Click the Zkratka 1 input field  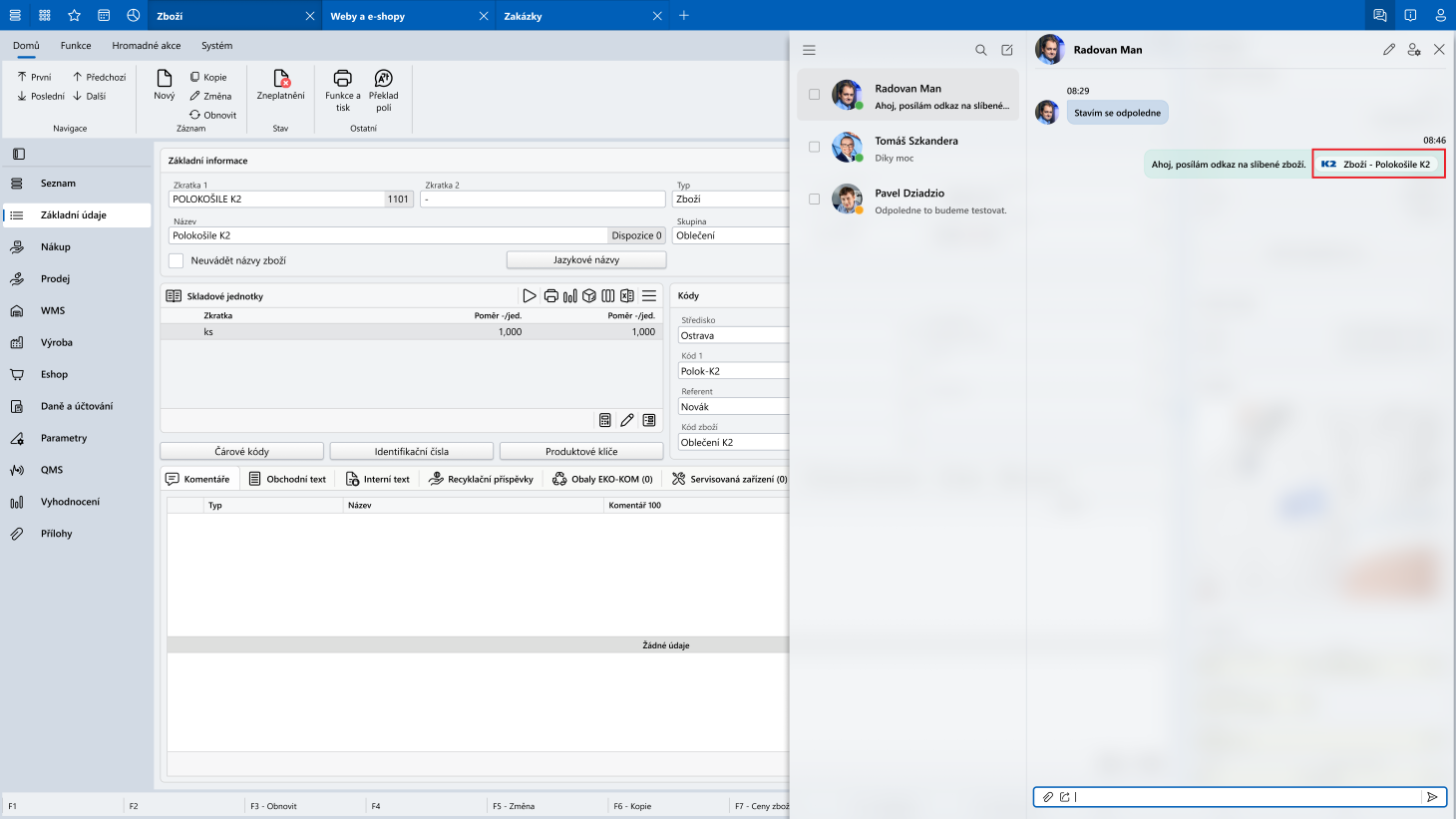tap(277, 200)
